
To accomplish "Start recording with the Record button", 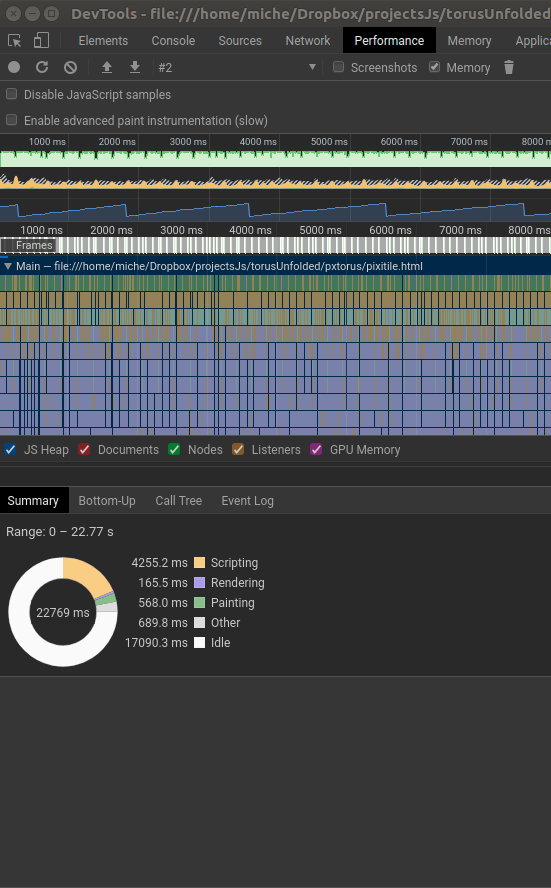I will (14, 67).
